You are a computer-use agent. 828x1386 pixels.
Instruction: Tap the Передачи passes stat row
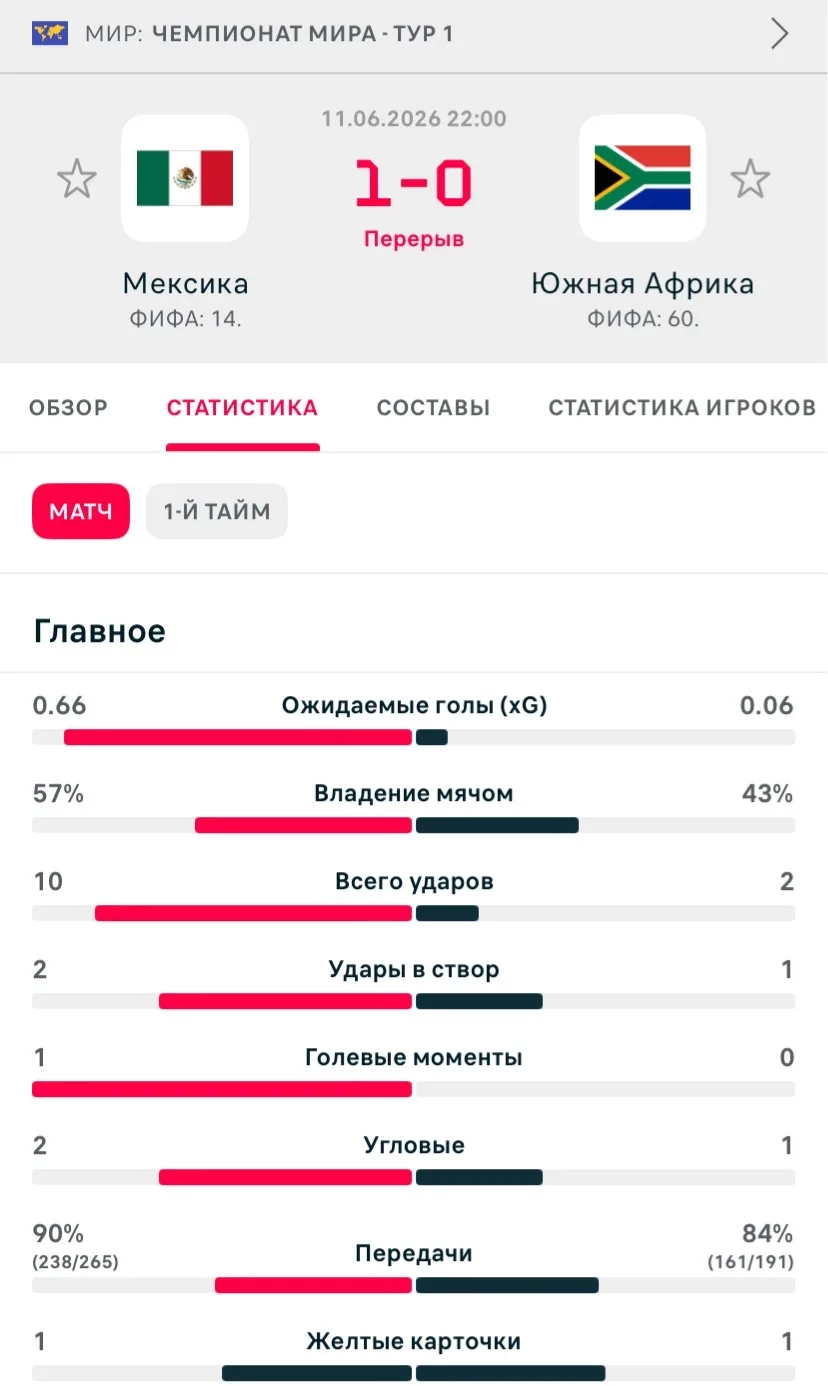(414, 1258)
